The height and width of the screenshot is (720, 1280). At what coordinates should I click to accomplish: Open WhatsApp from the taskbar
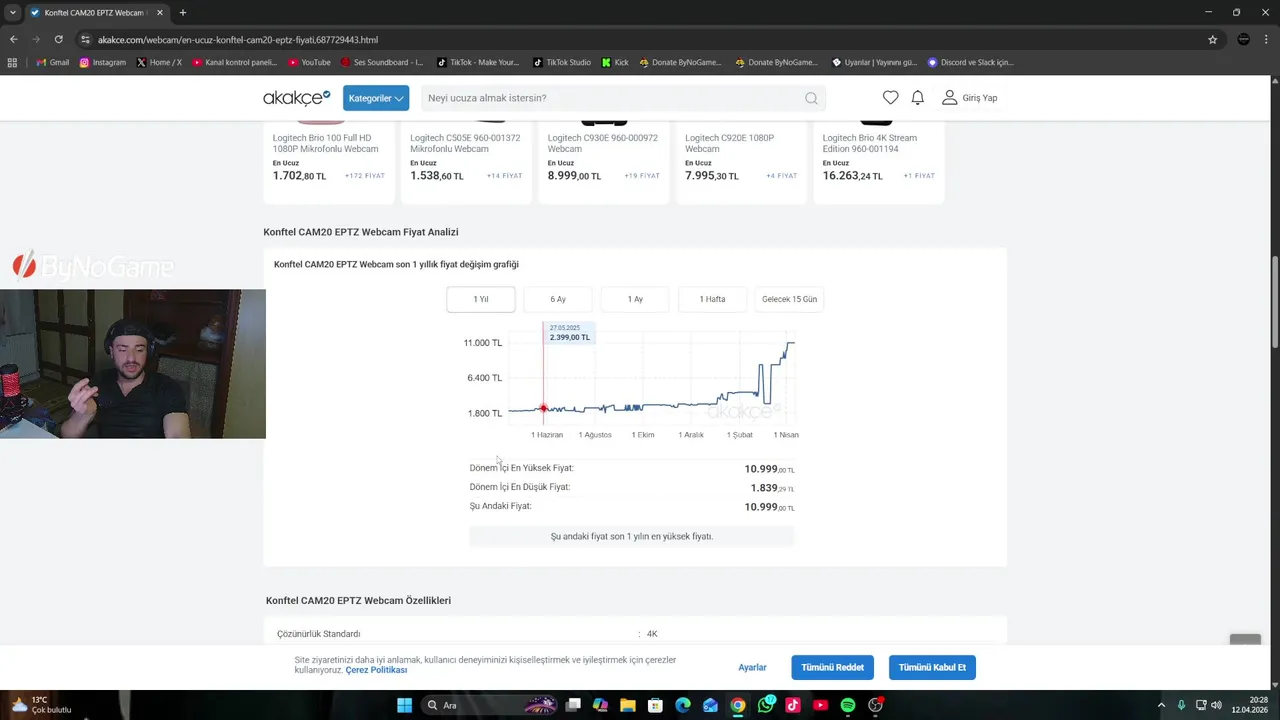click(765, 705)
